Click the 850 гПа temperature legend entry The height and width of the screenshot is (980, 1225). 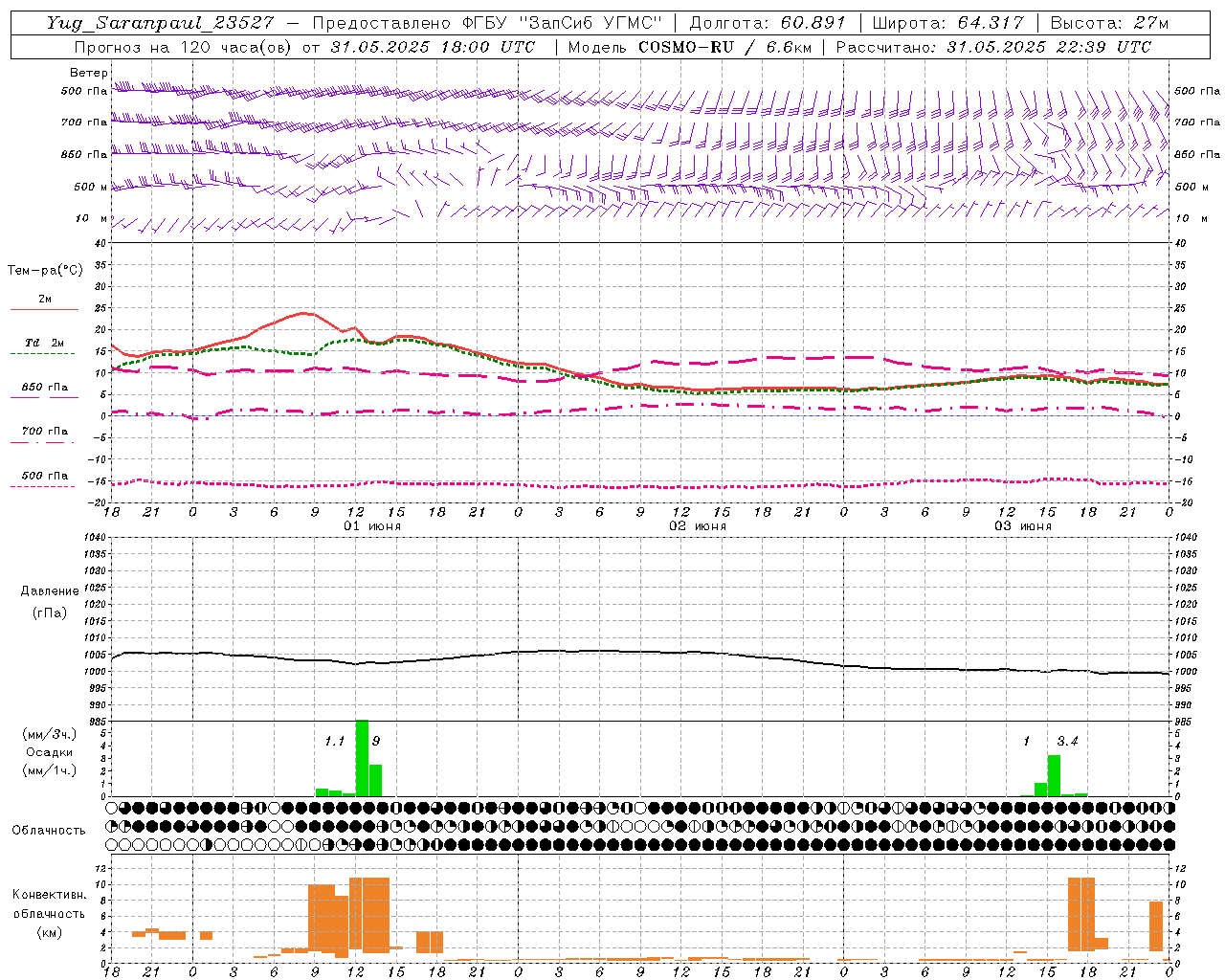pyautogui.click(x=44, y=387)
